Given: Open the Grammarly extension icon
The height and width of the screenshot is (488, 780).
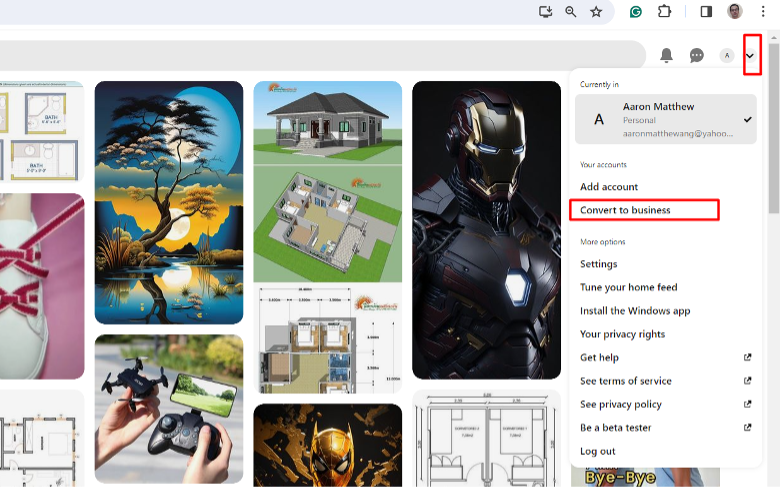Looking at the screenshot, I should point(635,11).
